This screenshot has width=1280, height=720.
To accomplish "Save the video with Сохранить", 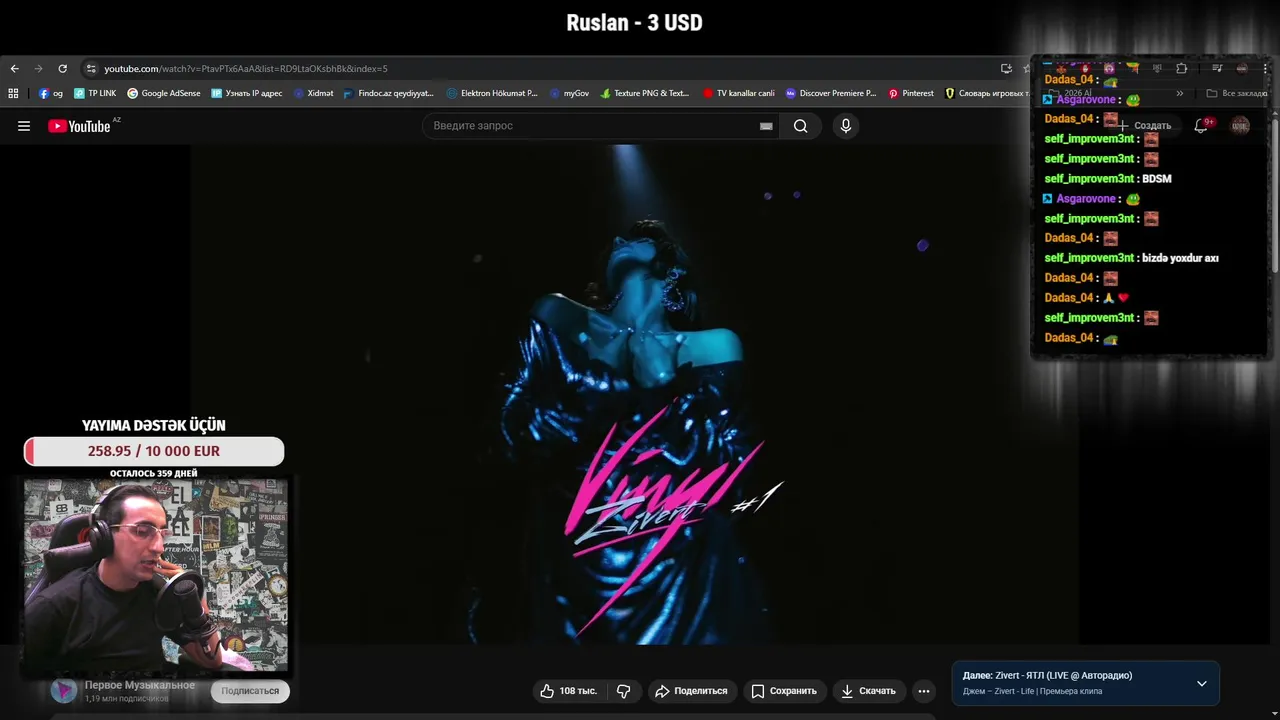I will [784, 691].
